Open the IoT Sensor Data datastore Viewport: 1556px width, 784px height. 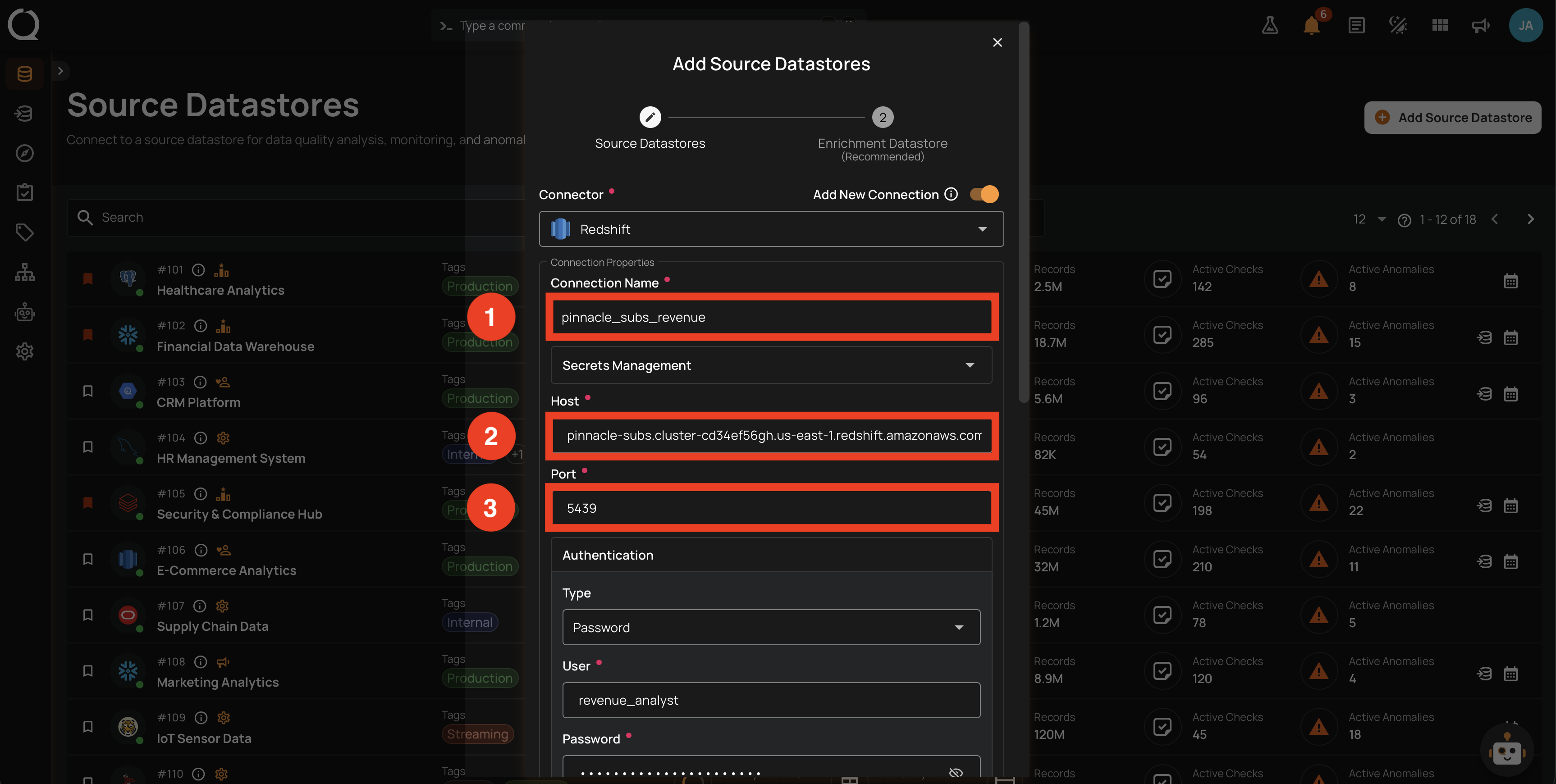[204, 738]
